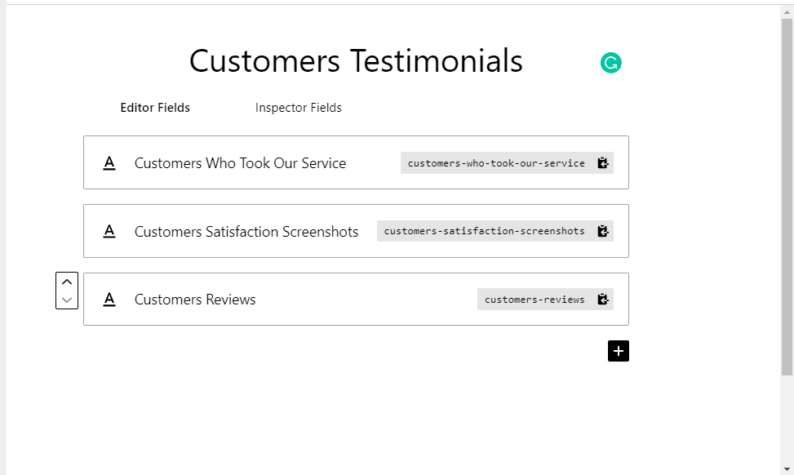Screen dimensions: 794x475
Task: Select the Customers Reviews field row
Action: [356, 299]
